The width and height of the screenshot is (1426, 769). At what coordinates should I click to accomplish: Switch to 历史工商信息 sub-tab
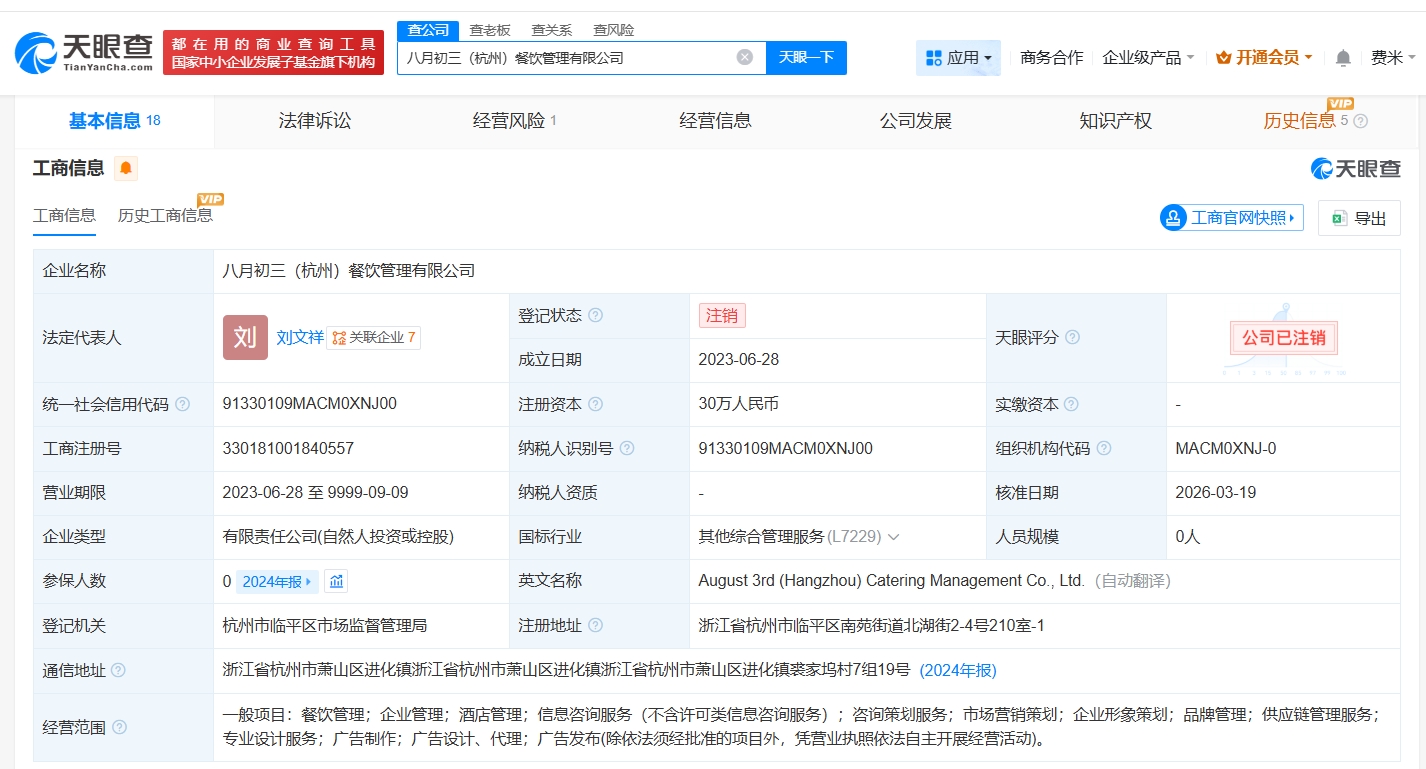pos(165,215)
